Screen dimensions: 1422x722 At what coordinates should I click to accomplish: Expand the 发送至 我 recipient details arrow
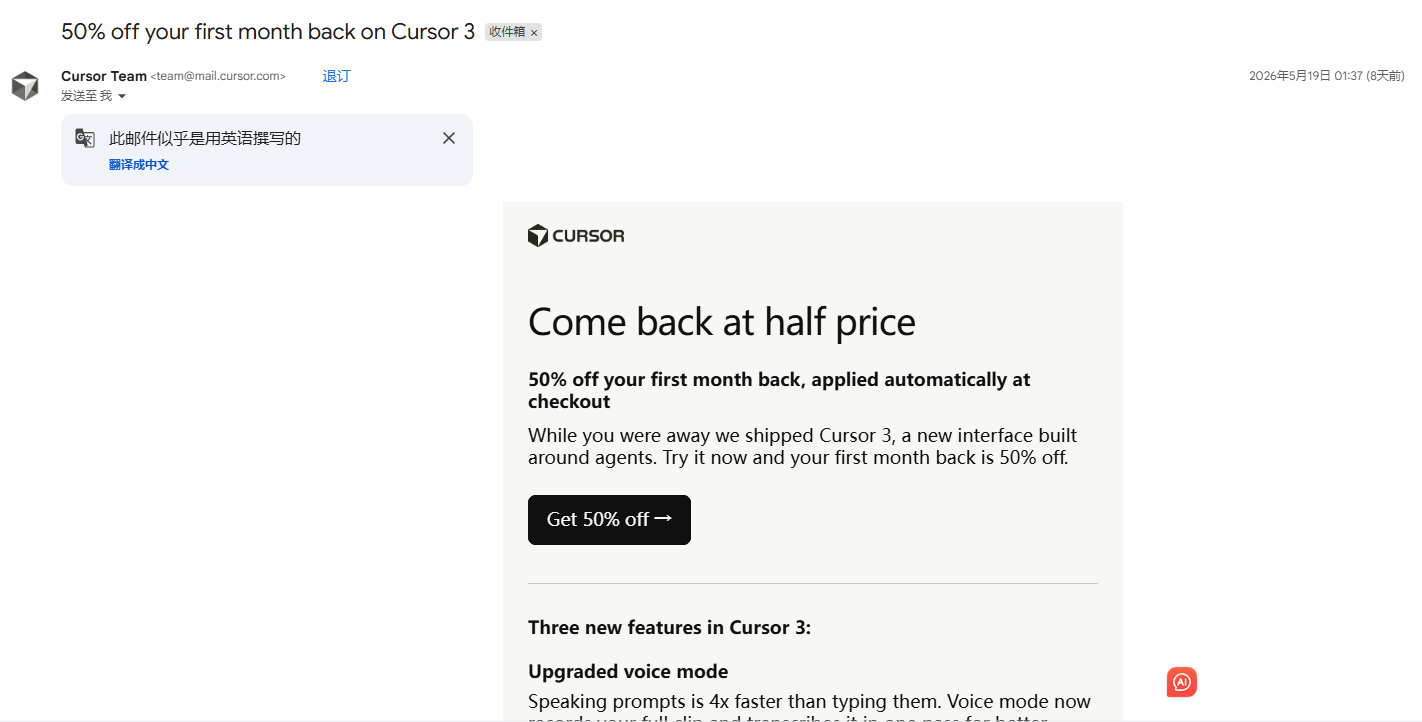click(122, 96)
